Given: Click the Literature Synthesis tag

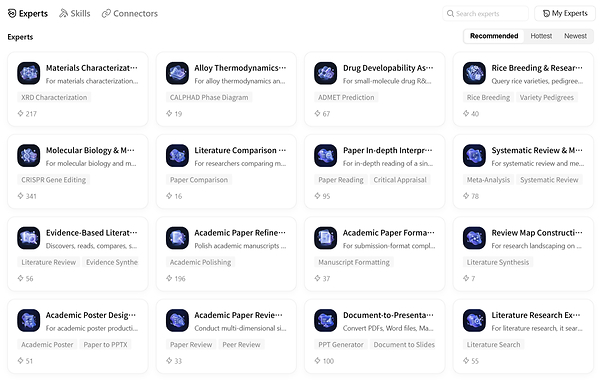Looking at the screenshot, I should click(x=498, y=262).
